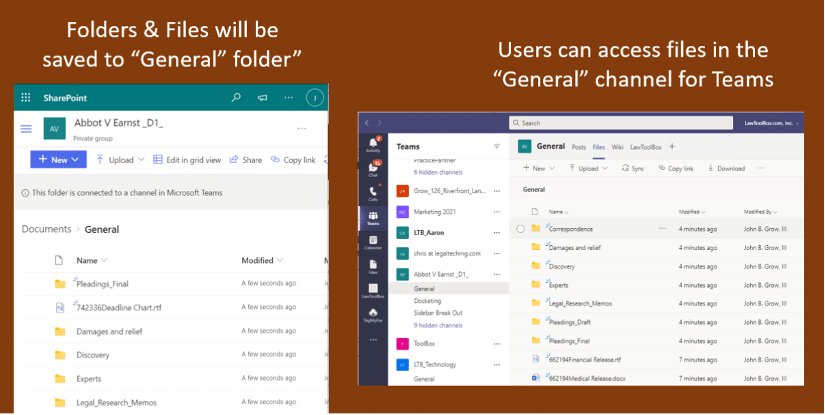Switch to Posts tab in Teams

click(x=579, y=147)
